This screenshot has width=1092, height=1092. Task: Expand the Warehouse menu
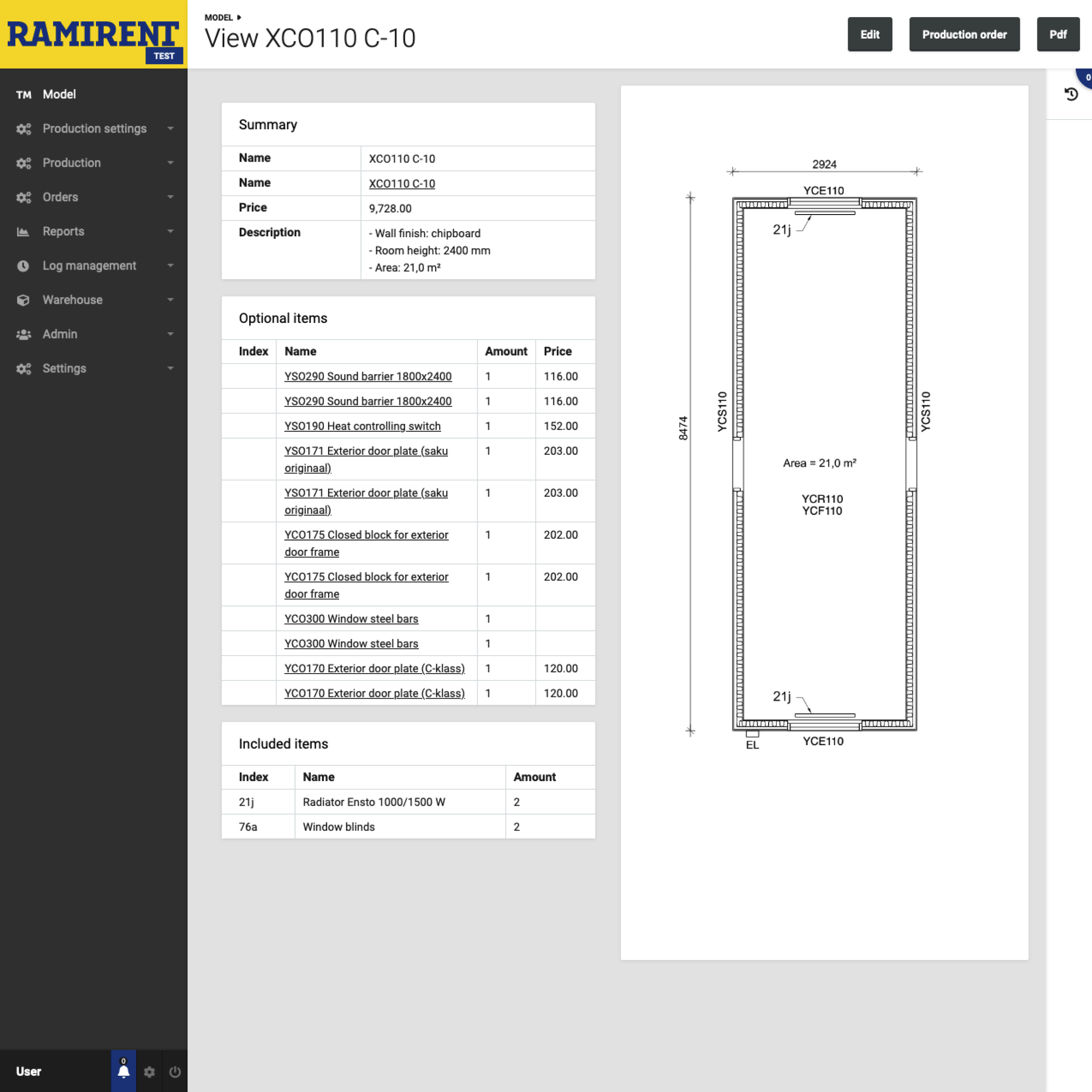171,300
